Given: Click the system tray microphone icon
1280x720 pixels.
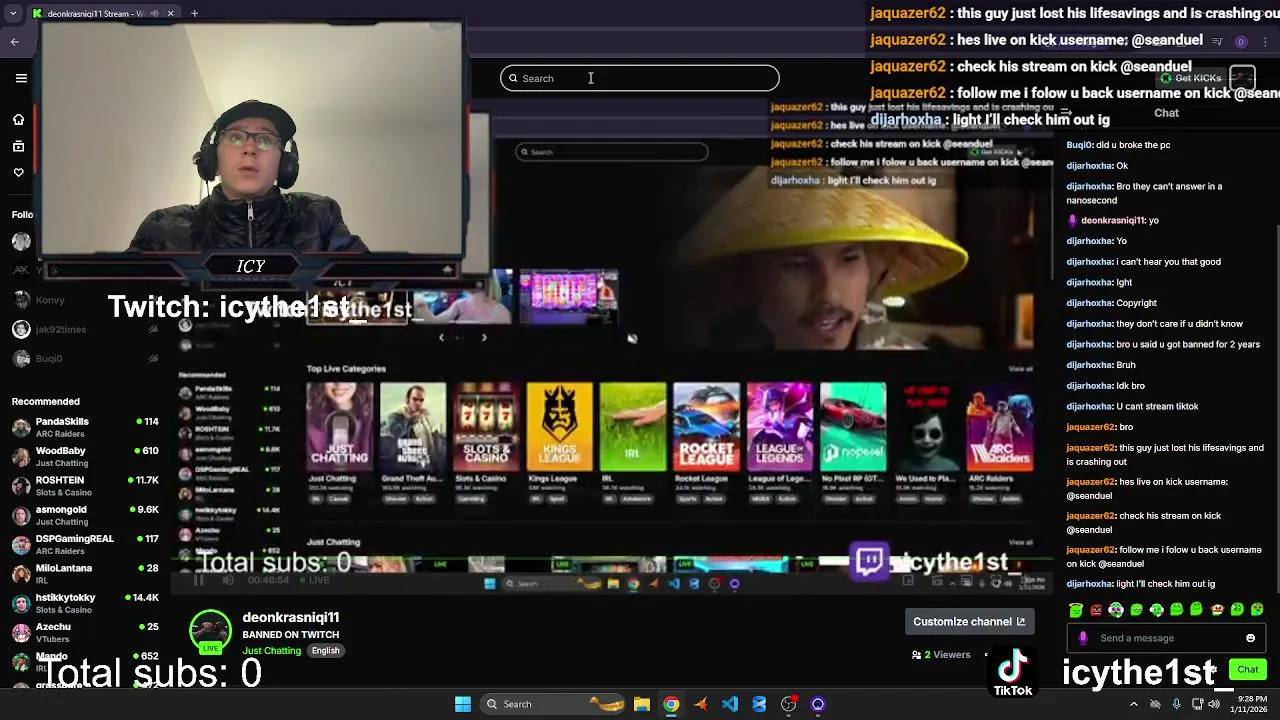Looking at the screenshot, I should (x=1176, y=704).
